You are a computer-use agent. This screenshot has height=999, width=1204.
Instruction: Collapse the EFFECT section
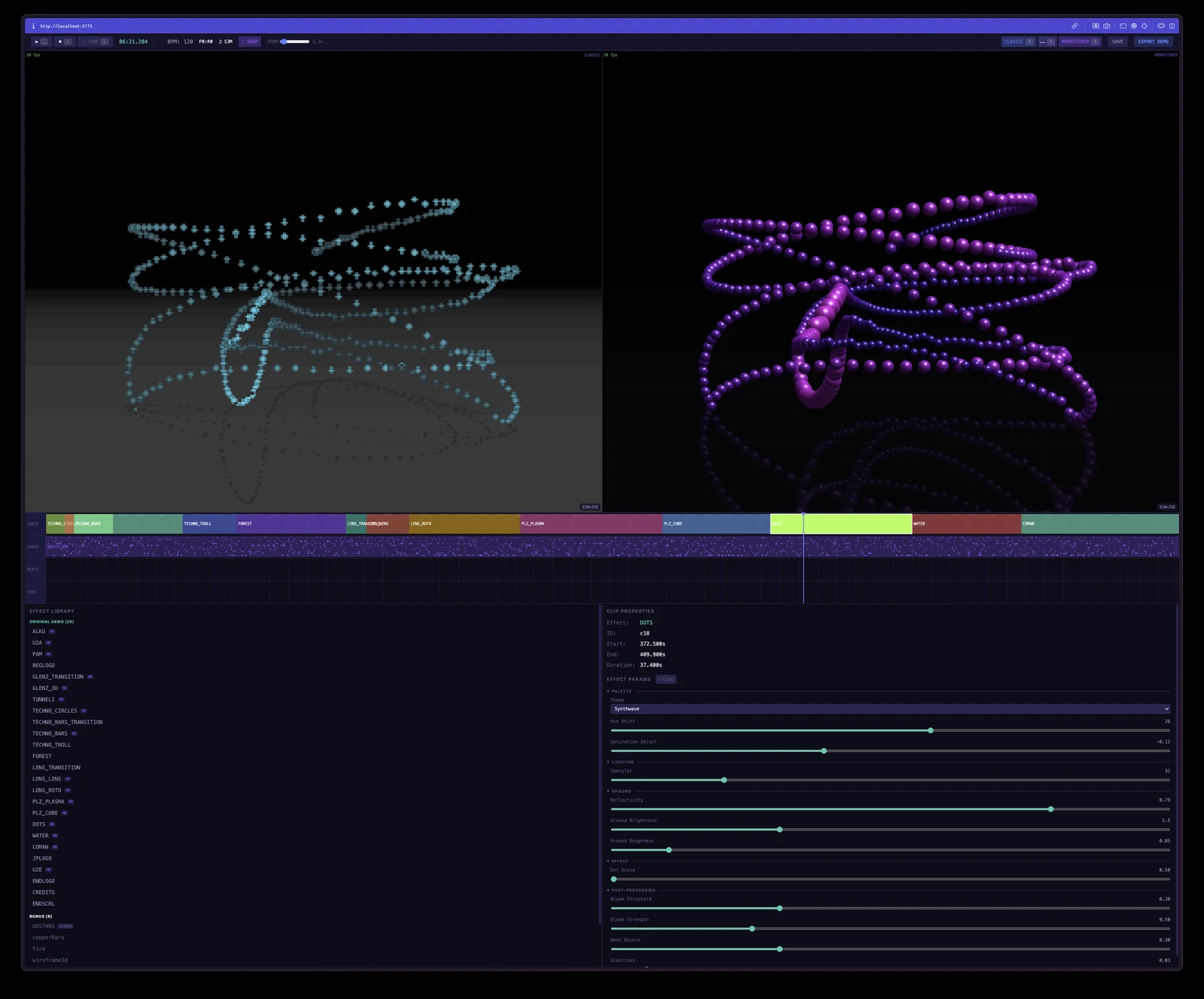click(618, 861)
